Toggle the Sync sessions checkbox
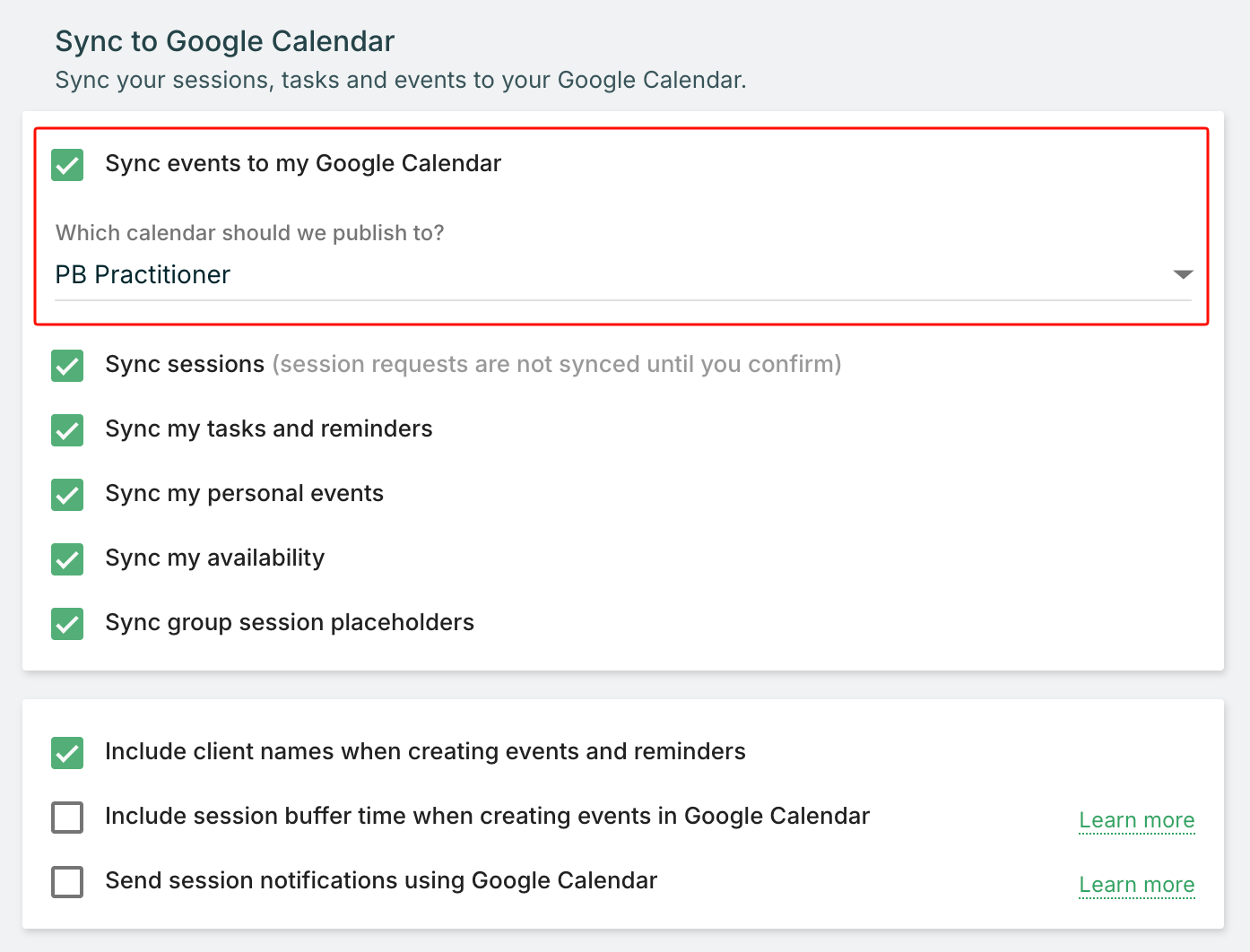 click(x=67, y=366)
